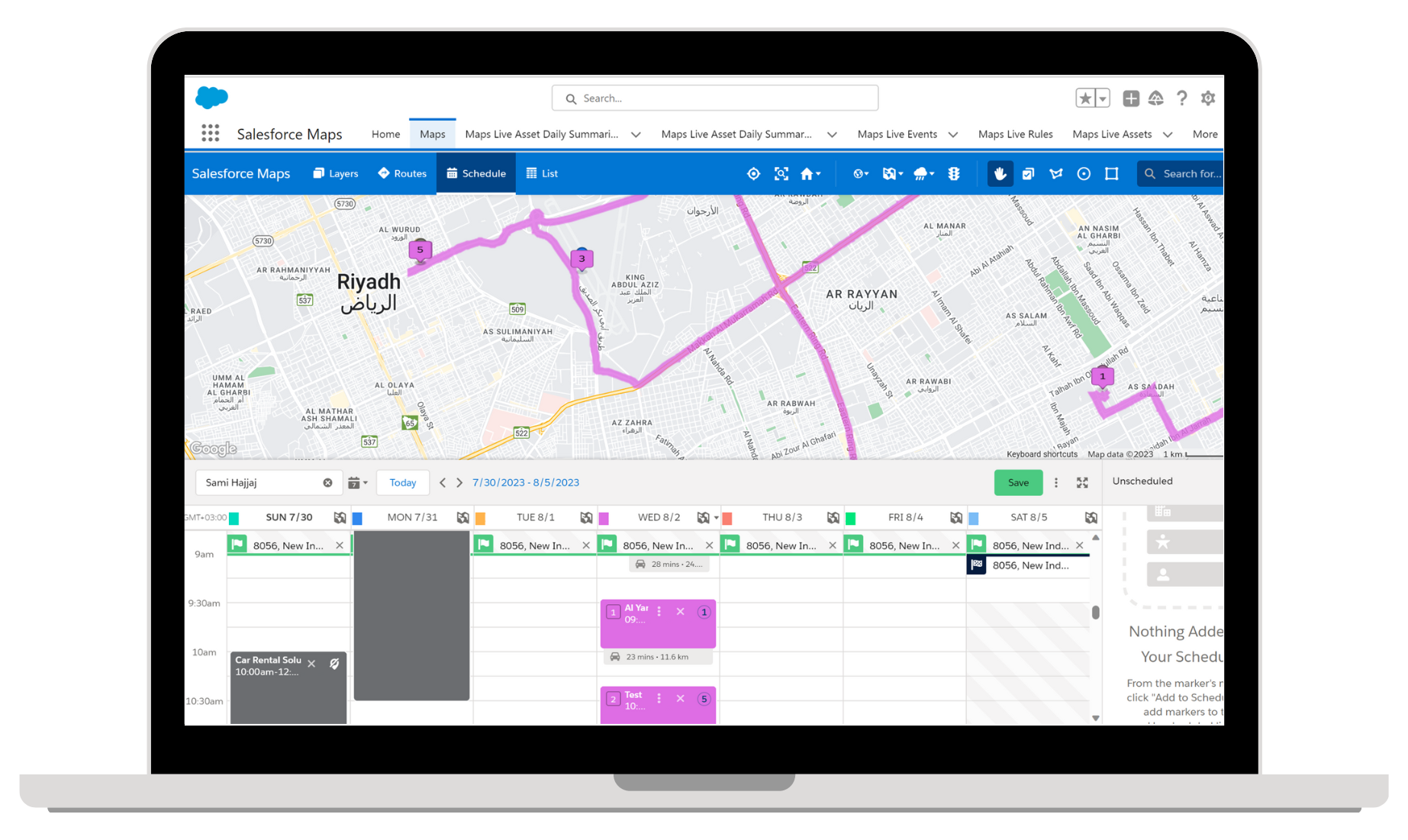Toggle map route visibility for TUE 8/1
Screen dimensions: 1408x840
click(586, 518)
